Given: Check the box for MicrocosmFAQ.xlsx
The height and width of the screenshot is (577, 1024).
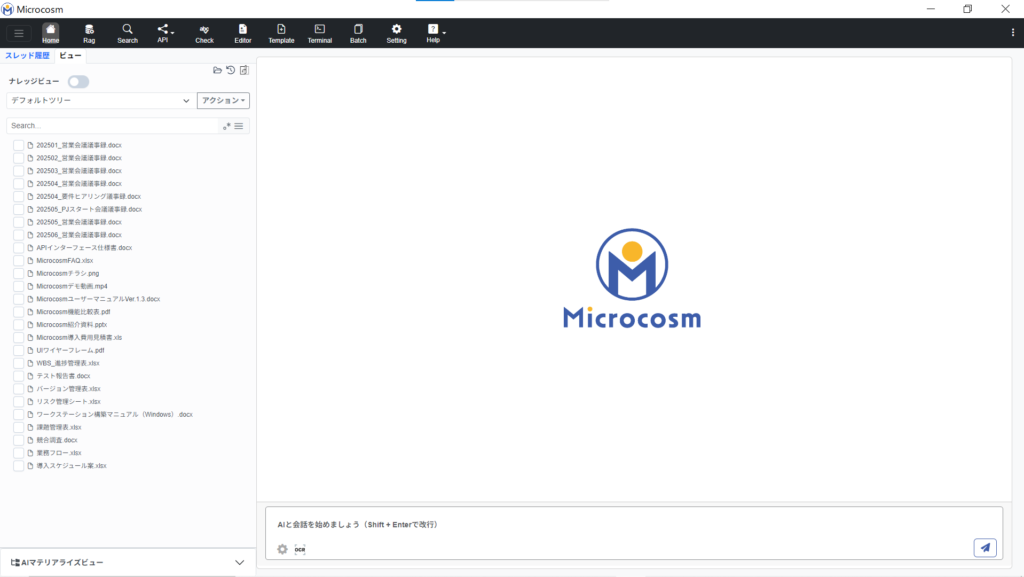Looking at the screenshot, I should pos(18,260).
